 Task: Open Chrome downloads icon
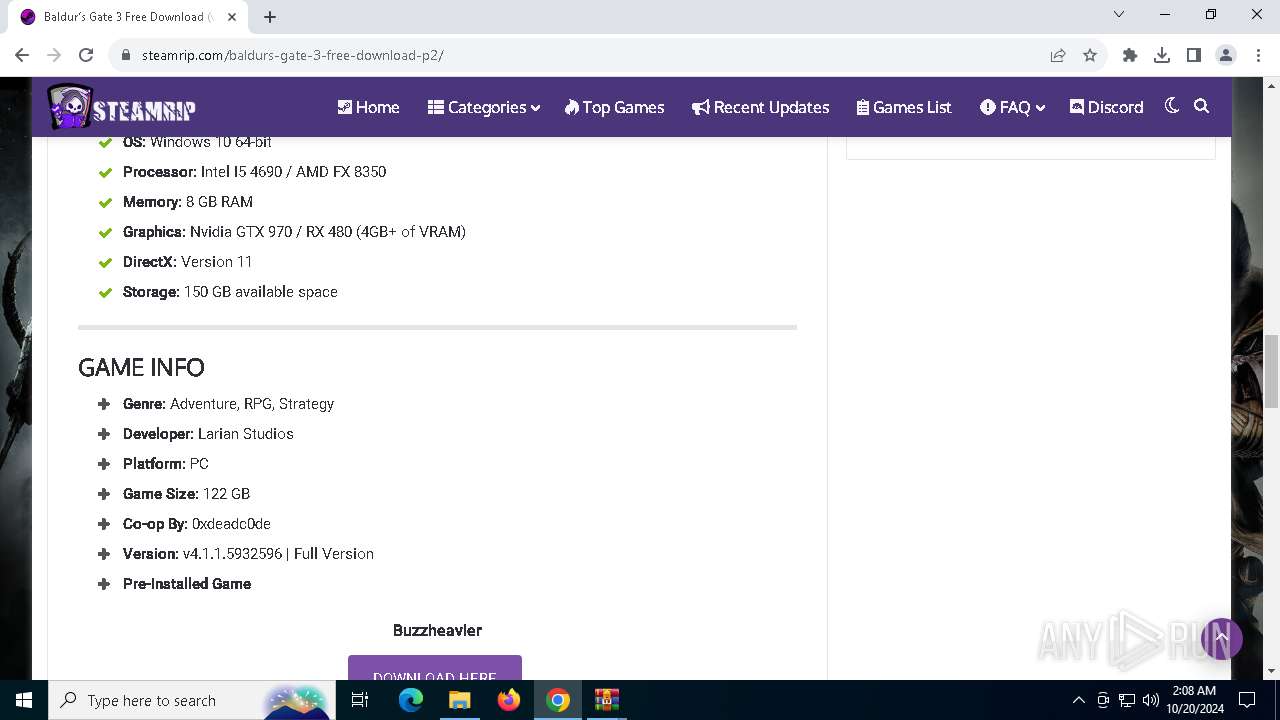1162,55
